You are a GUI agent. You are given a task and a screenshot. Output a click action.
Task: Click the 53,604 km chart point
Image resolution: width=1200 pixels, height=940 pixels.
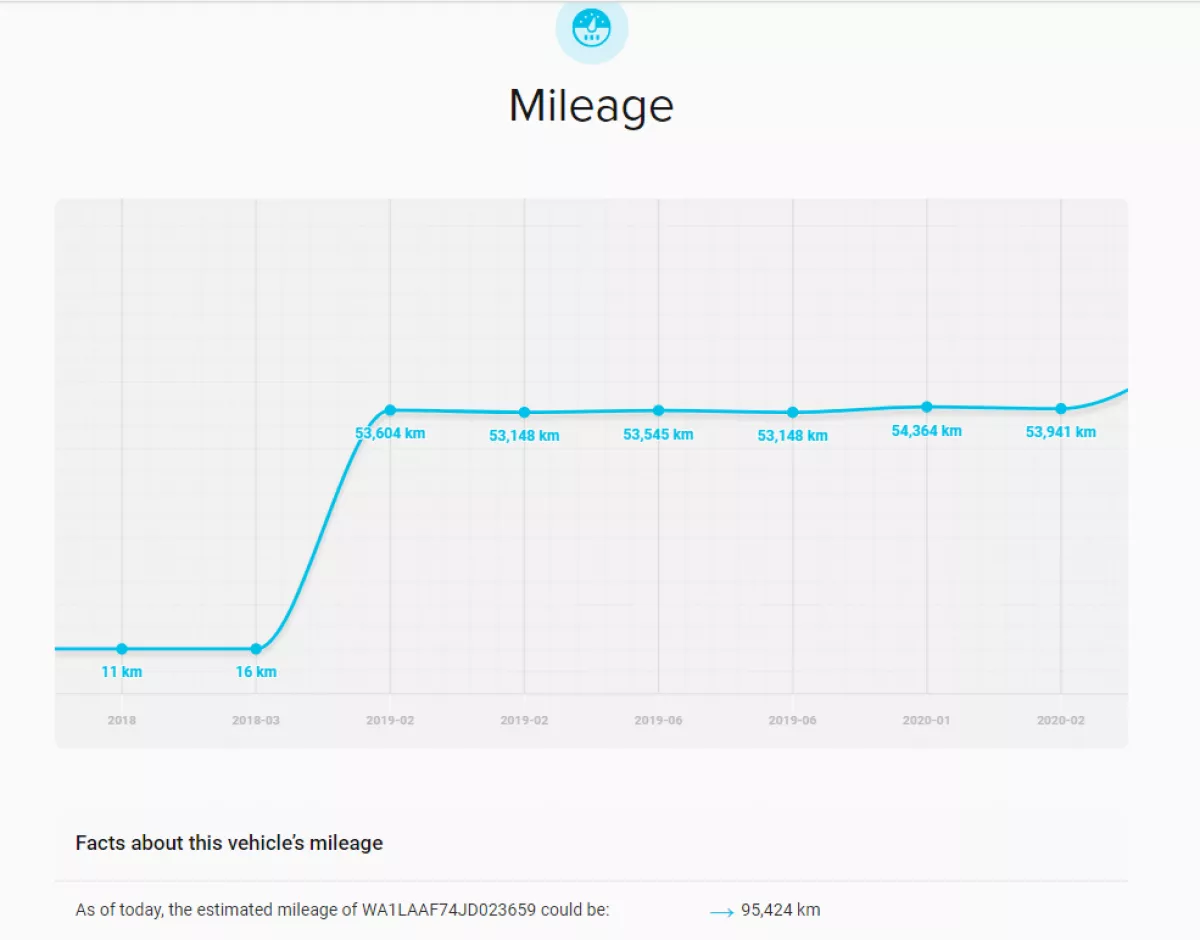(390, 410)
